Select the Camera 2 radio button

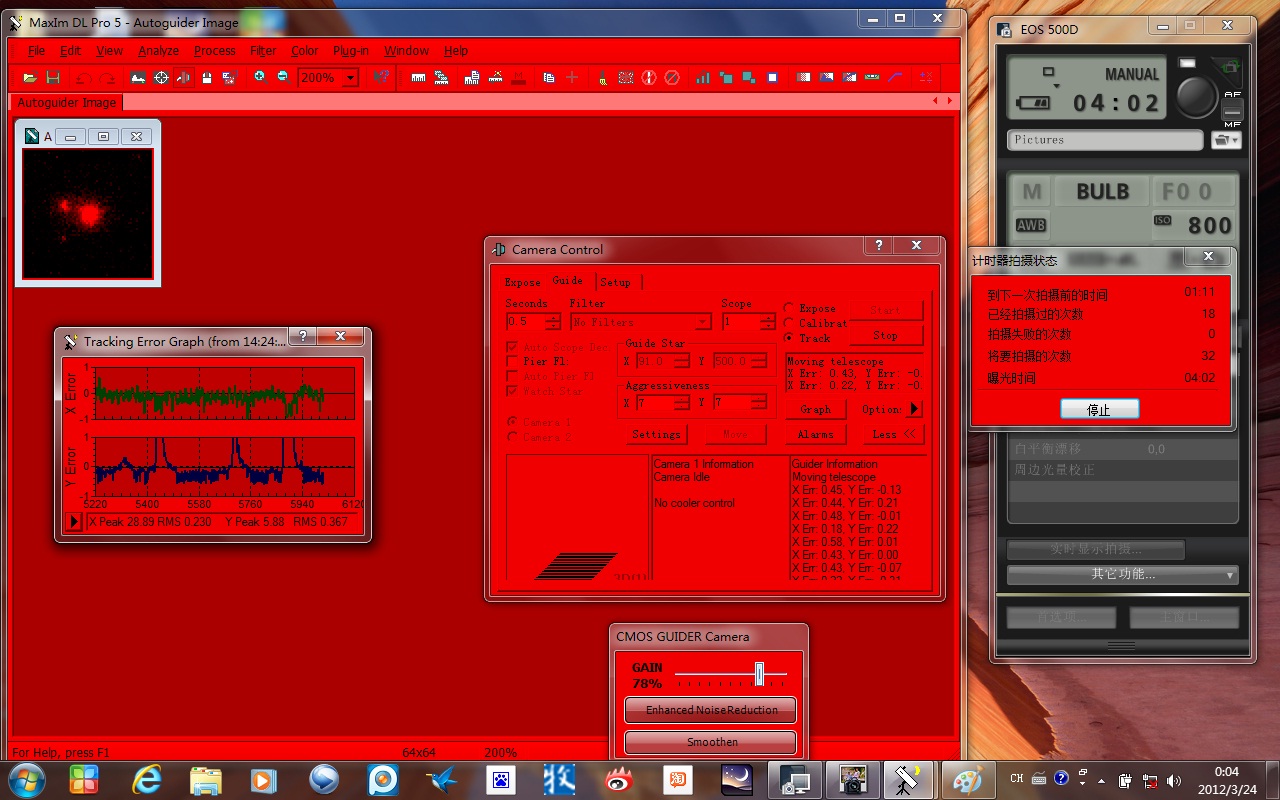(513, 437)
